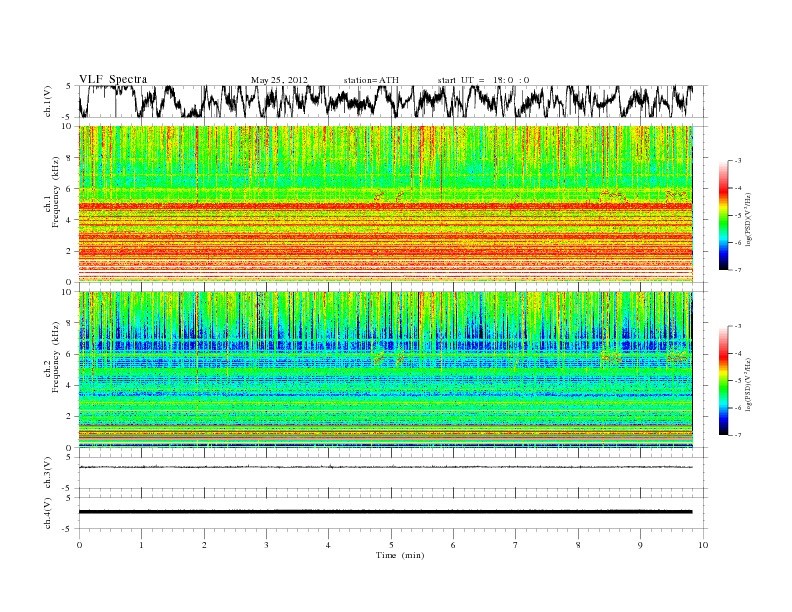Image resolution: width=792 pixels, height=612 pixels.
Task: Click the ch.2 log(PSD) color bar
Action: [724, 380]
